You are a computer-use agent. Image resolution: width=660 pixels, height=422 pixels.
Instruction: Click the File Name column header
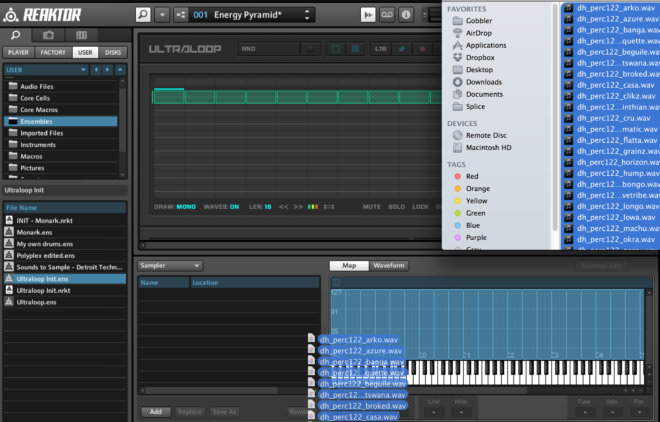[65, 208]
